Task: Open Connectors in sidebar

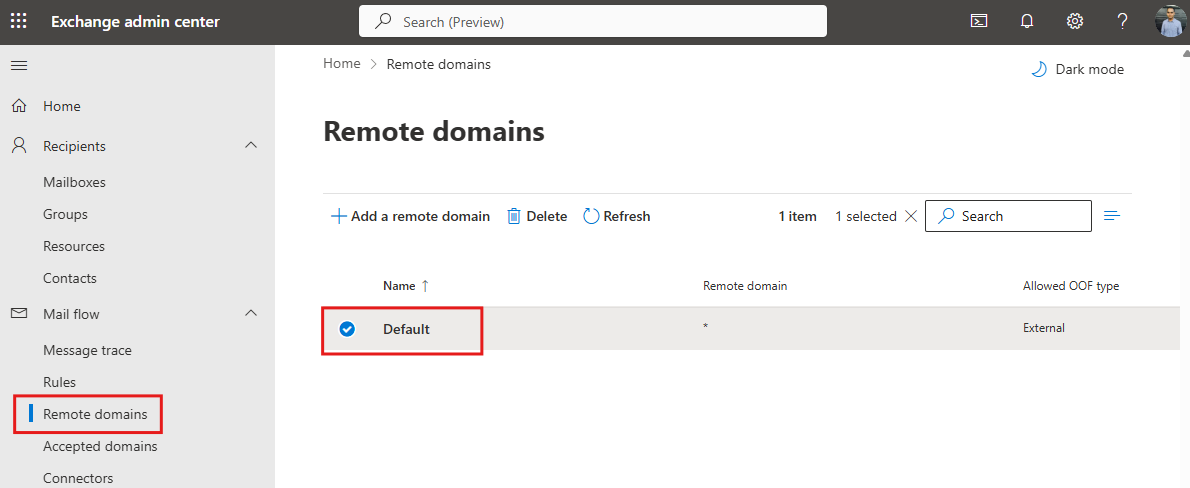Action: tap(78, 478)
